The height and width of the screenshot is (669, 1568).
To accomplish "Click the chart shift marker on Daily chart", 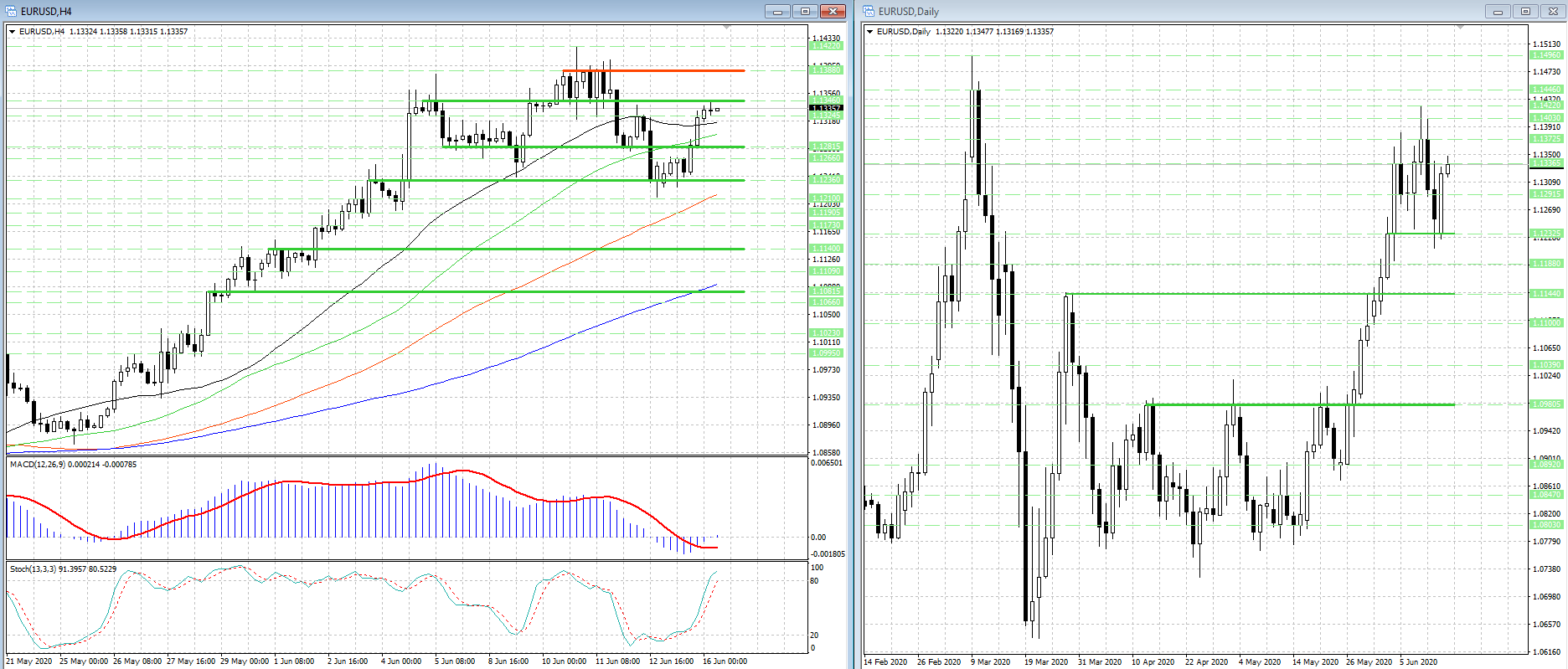I will tap(1460, 28).
